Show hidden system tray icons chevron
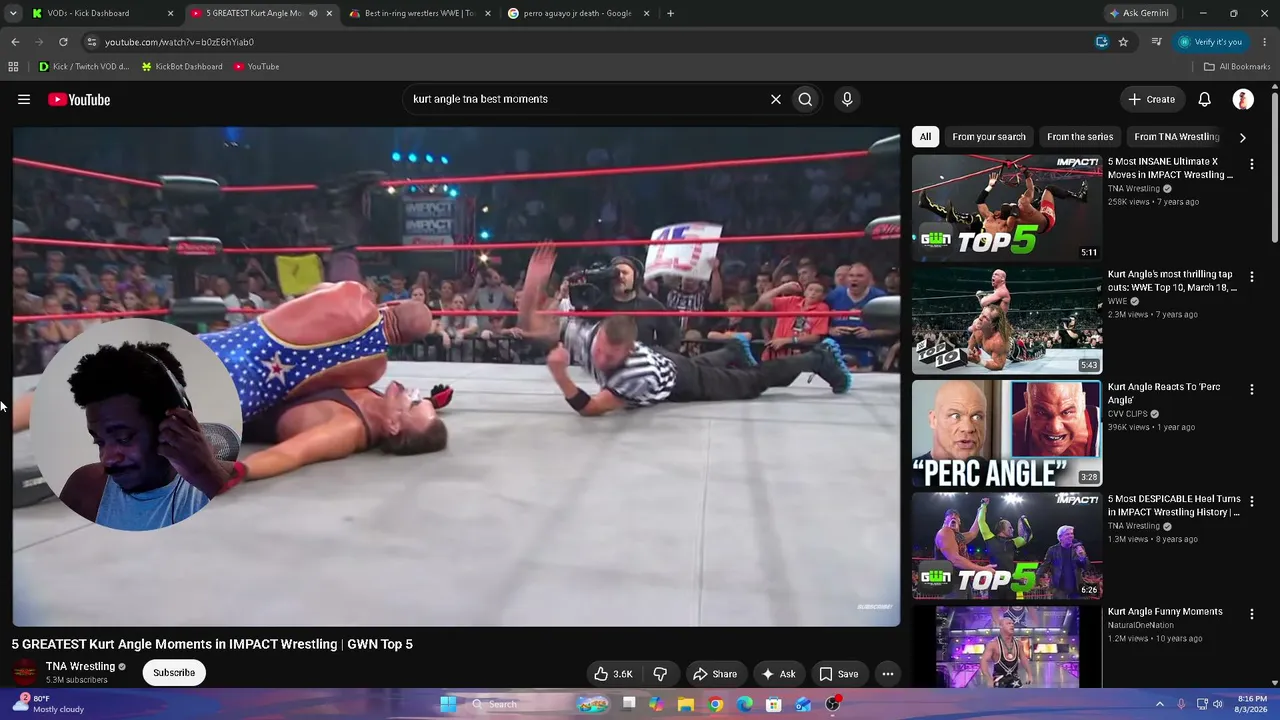The width and height of the screenshot is (1280, 720). tap(1161, 704)
